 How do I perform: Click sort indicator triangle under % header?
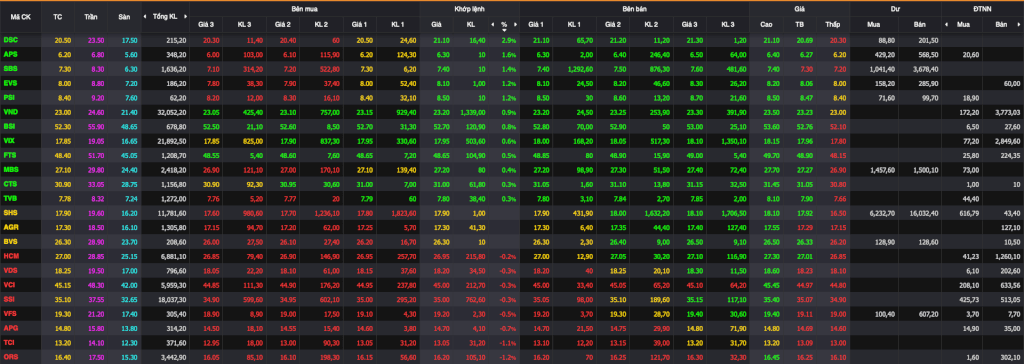pyautogui.click(x=504, y=30)
